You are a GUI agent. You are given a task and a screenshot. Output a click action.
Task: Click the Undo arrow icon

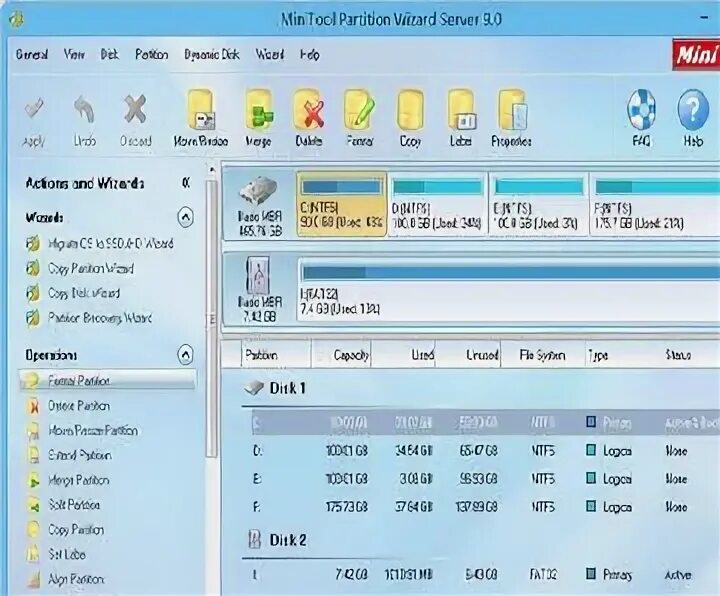84,109
